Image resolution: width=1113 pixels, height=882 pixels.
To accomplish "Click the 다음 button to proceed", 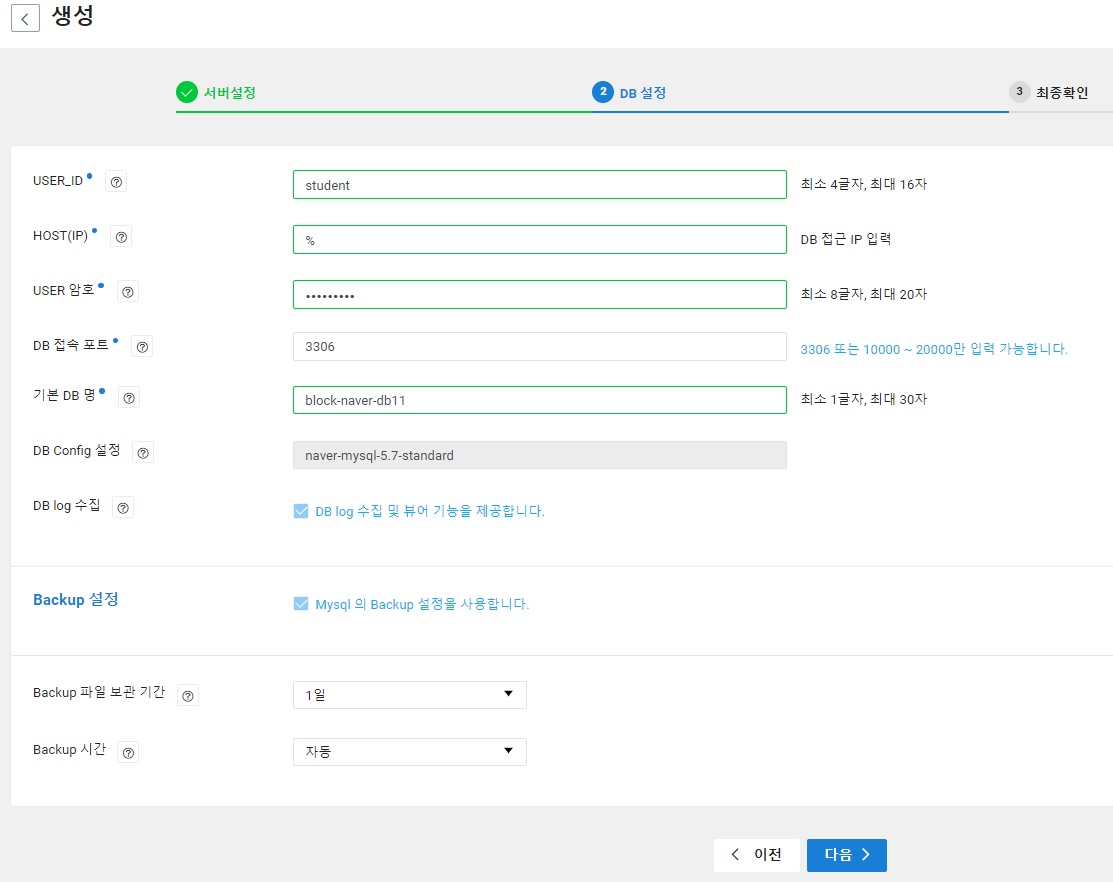I will [846, 855].
